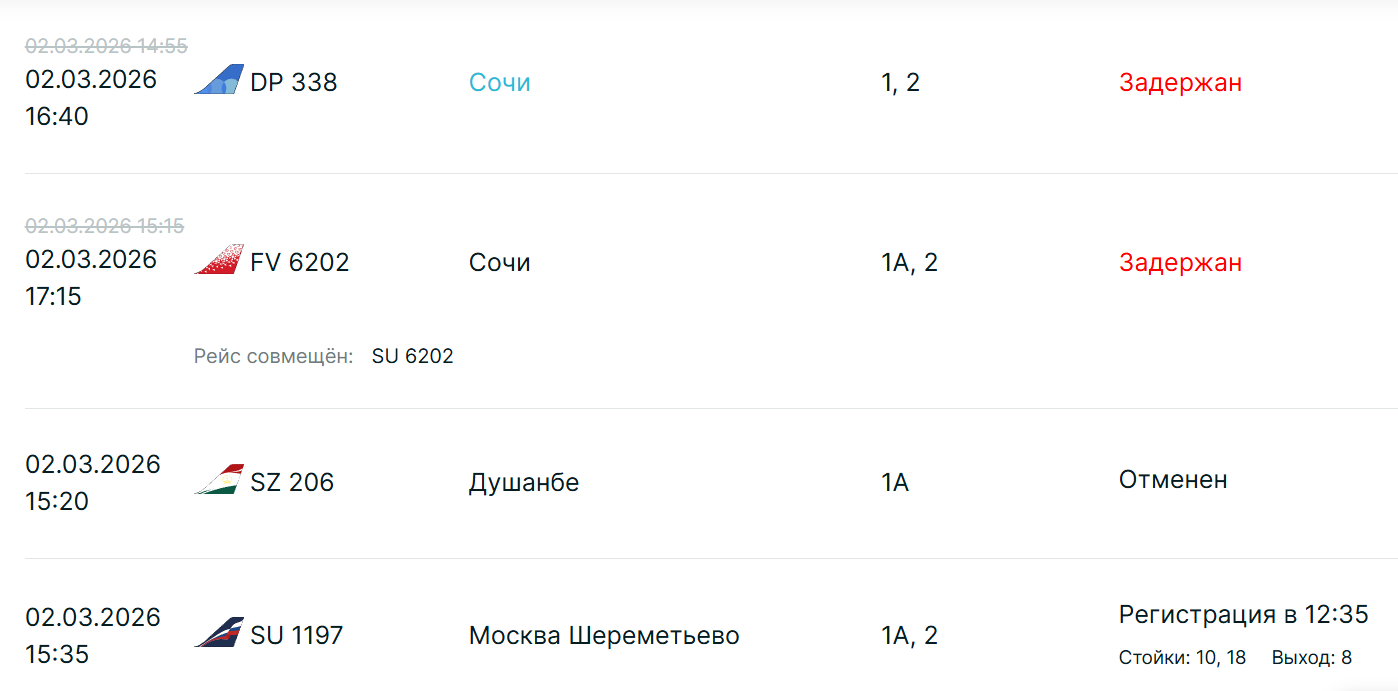Select flight number DP 338
This screenshot has width=1398, height=691.
click(293, 82)
